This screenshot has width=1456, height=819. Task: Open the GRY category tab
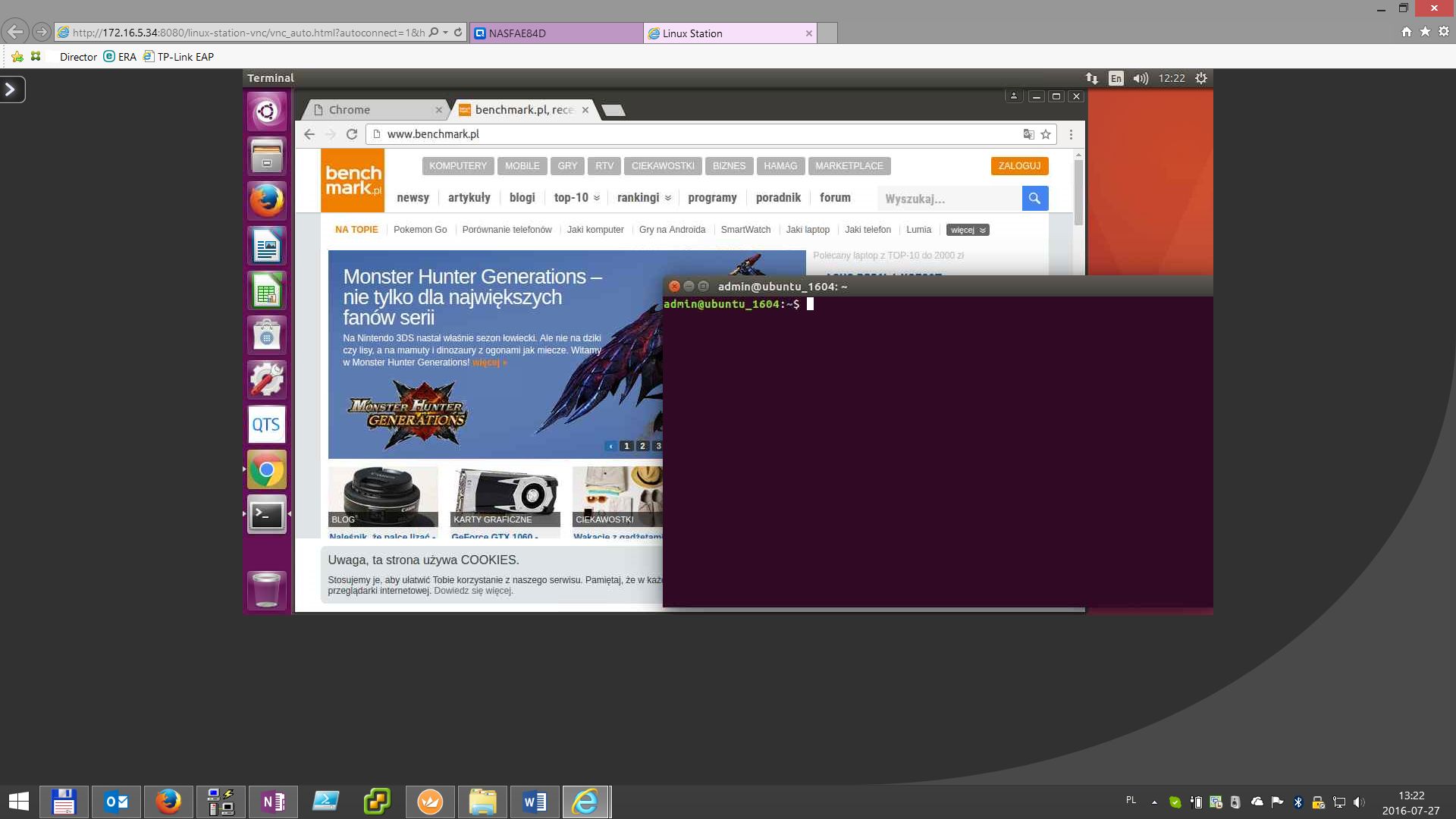pyautogui.click(x=567, y=166)
